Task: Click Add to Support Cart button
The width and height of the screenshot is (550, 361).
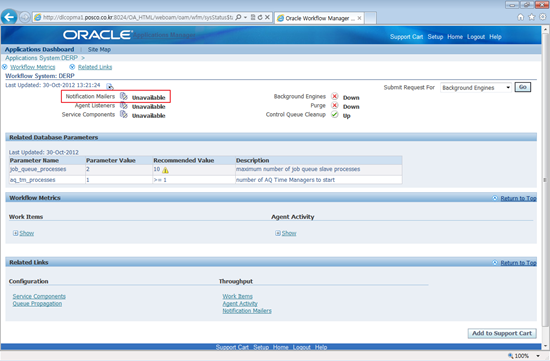Action: pyautogui.click(x=502, y=333)
